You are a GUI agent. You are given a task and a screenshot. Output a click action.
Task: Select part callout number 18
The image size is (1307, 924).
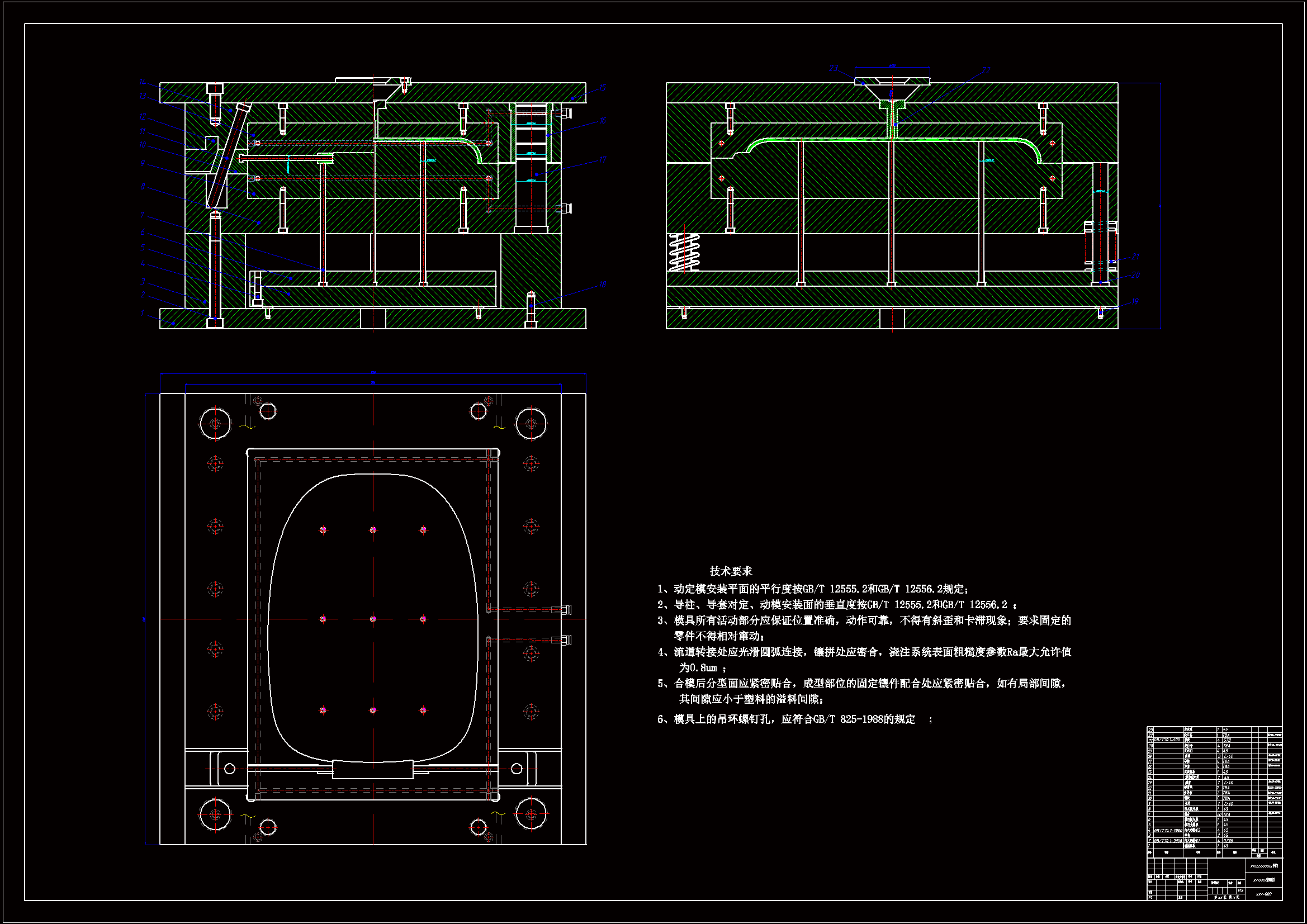[x=602, y=284]
